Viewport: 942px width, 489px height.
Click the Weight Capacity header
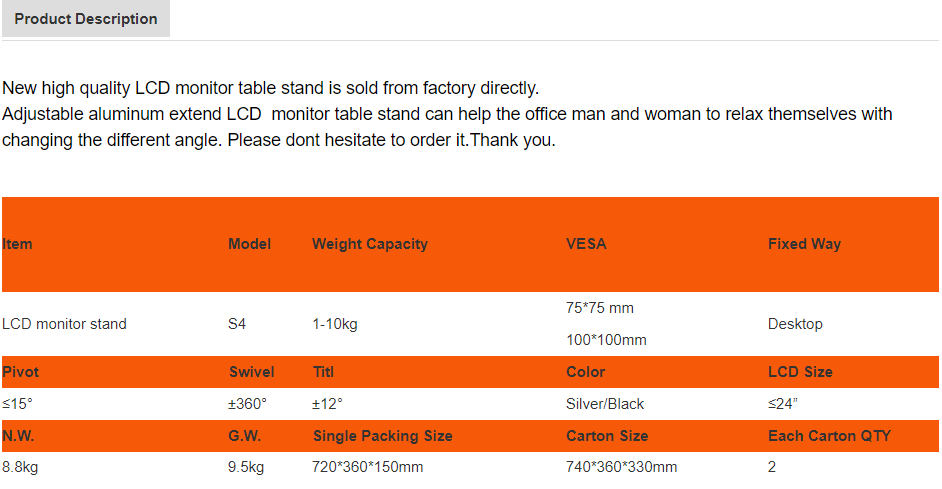coord(370,244)
